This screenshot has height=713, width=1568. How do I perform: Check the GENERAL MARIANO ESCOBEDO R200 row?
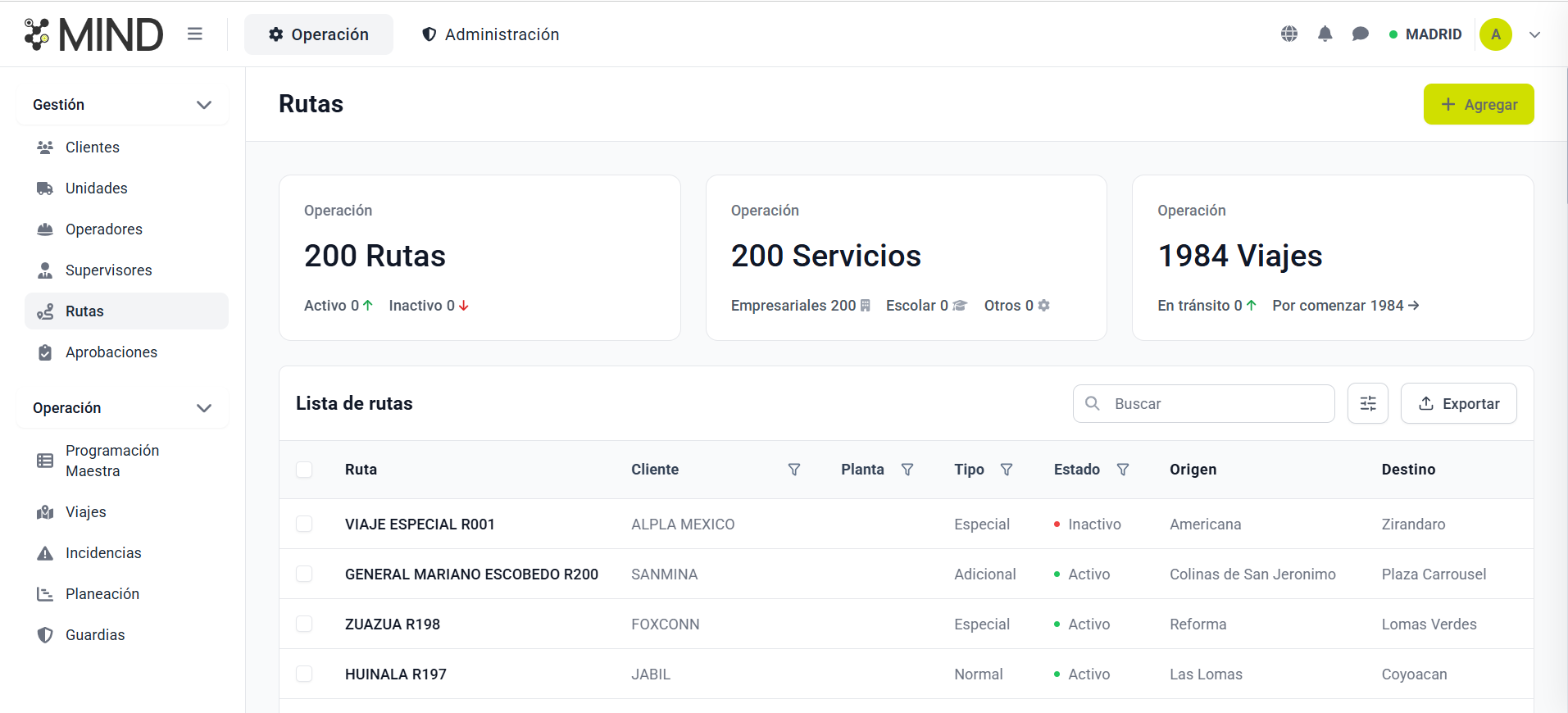tap(304, 574)
